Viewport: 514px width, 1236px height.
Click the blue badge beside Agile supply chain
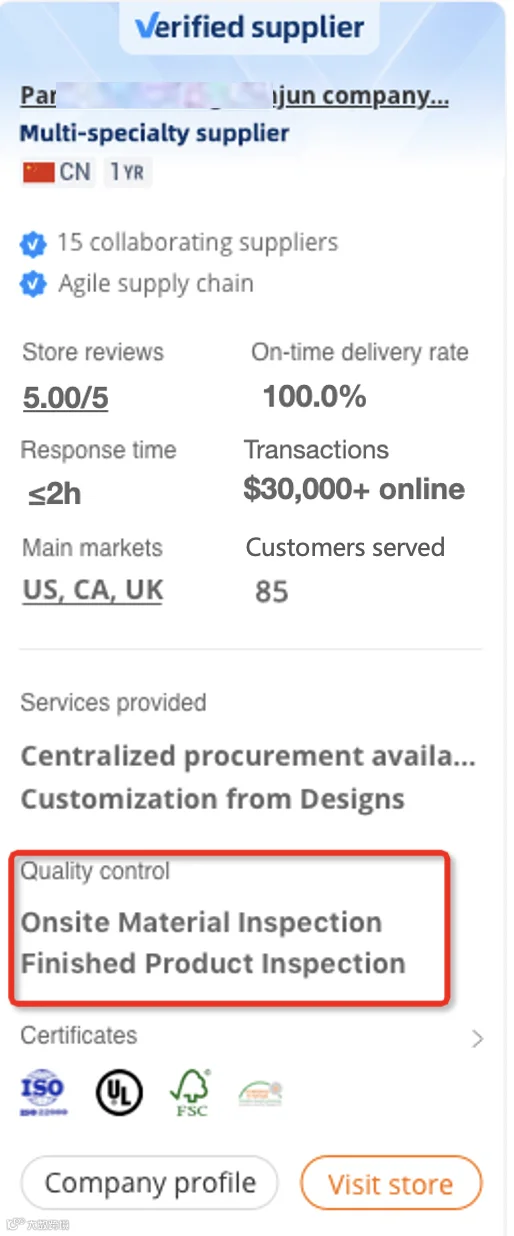coord(33,284)
